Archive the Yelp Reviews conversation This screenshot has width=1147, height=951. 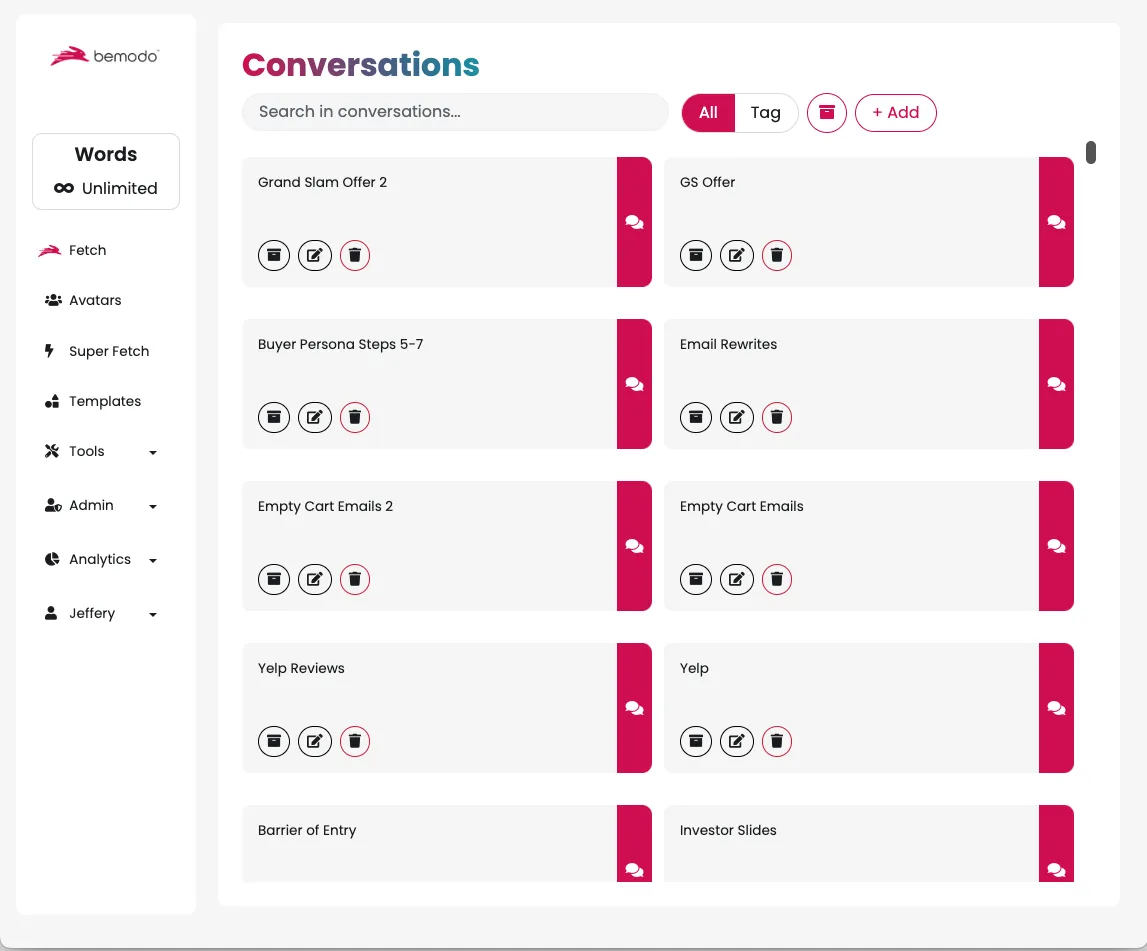[x=274, y=741]
